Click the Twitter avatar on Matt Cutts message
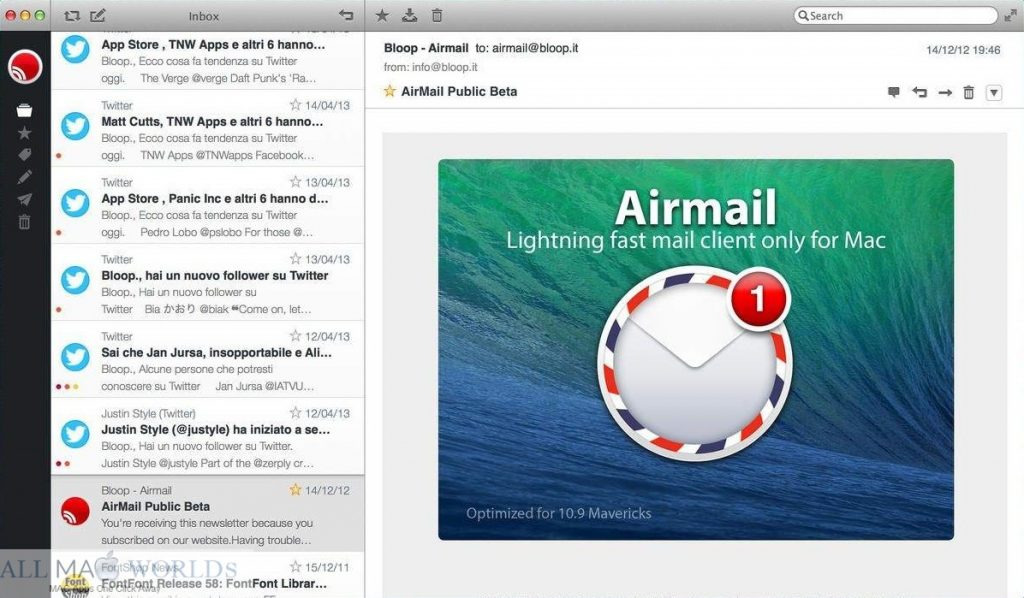The image size is (1024, 598). pyautogui.click(x=75, y=126)
